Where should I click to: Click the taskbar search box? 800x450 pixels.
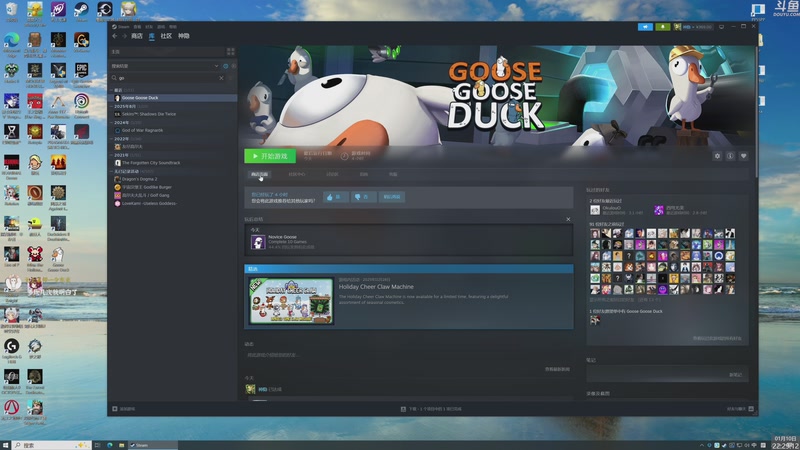tap(52, 445)
